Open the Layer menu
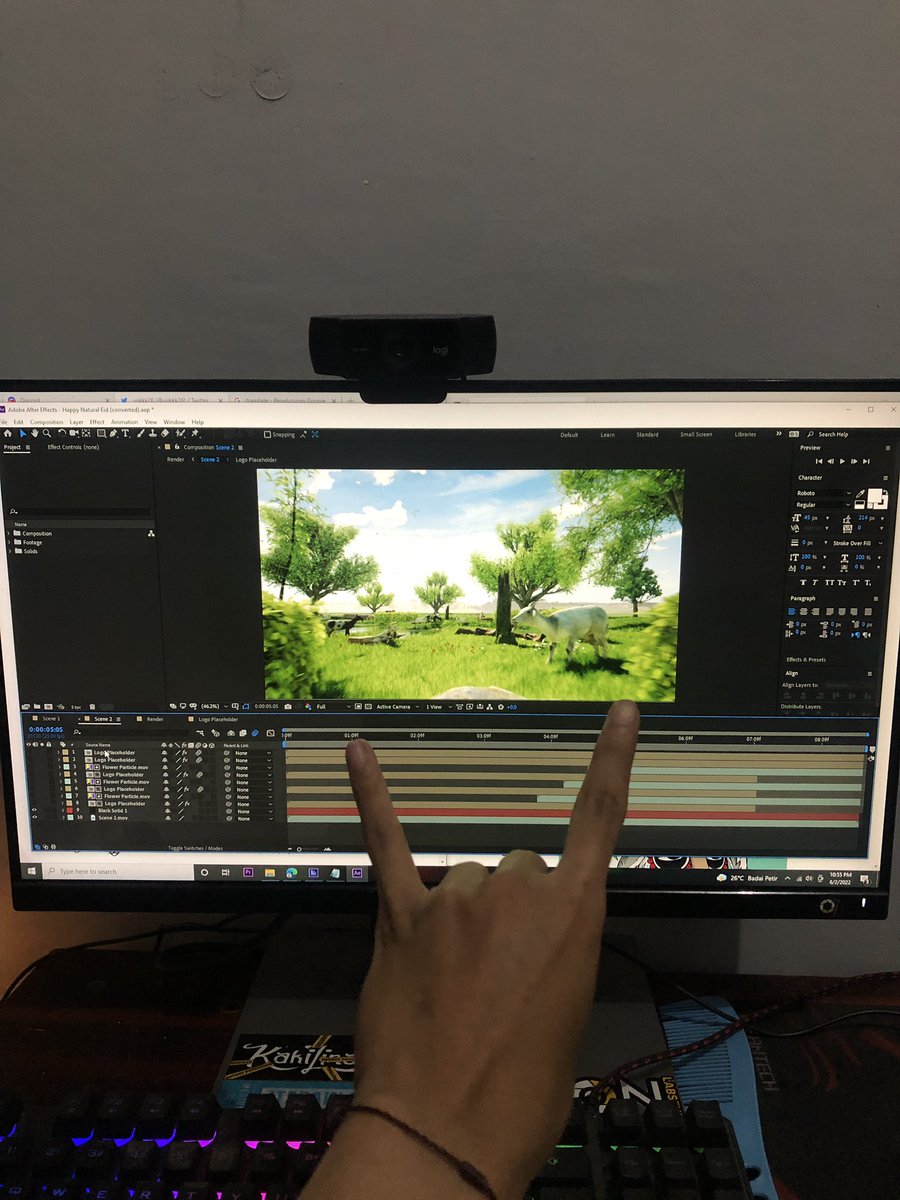This screenshot has width=900, height=1200. pyautogui.click(x=76, y=422)
